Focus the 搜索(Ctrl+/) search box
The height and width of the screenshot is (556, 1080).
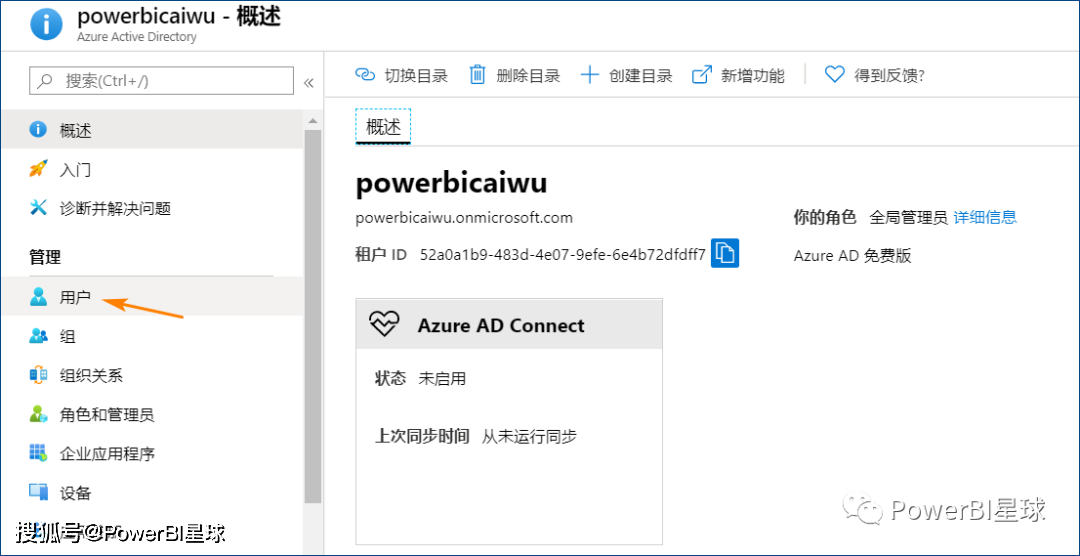[x=161, y=81]
